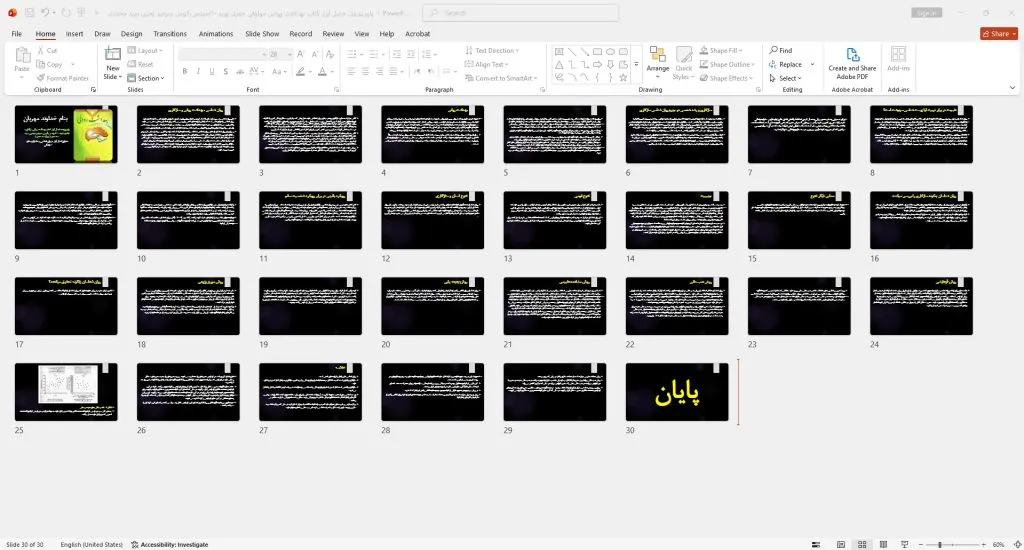Open the Arrange tool
1024x550 pixels.
[x=658, y=62]
